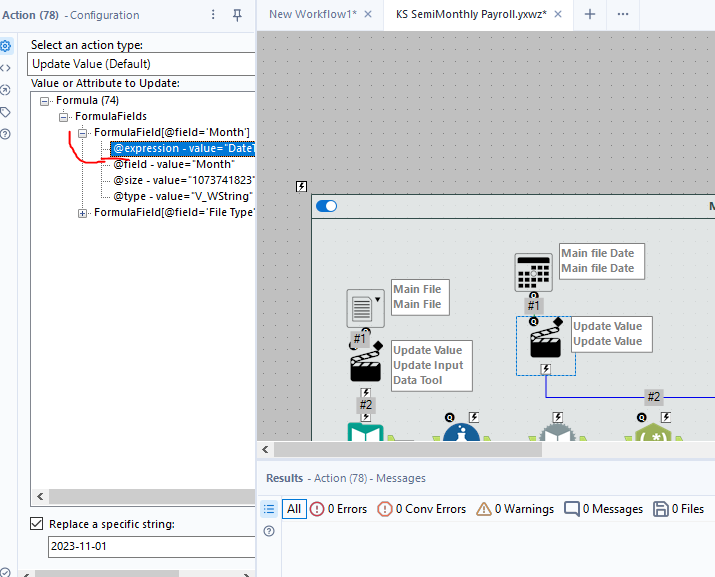
Task: Uncheck Replace a specific string checkbox
Action: [37, 524]
